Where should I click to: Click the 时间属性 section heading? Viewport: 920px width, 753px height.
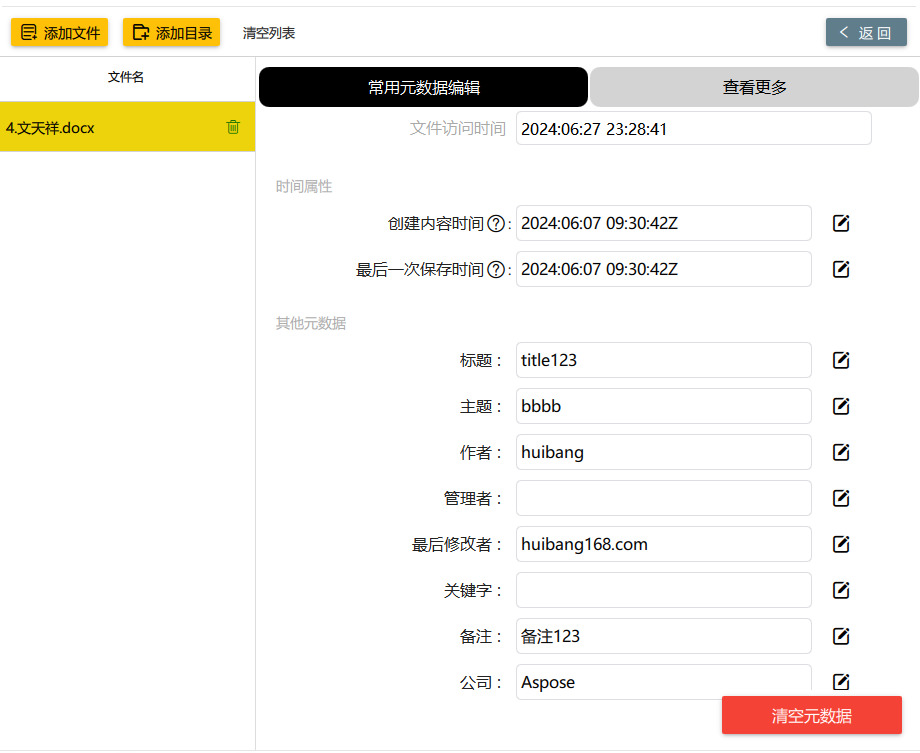click(x=304, y=187)
